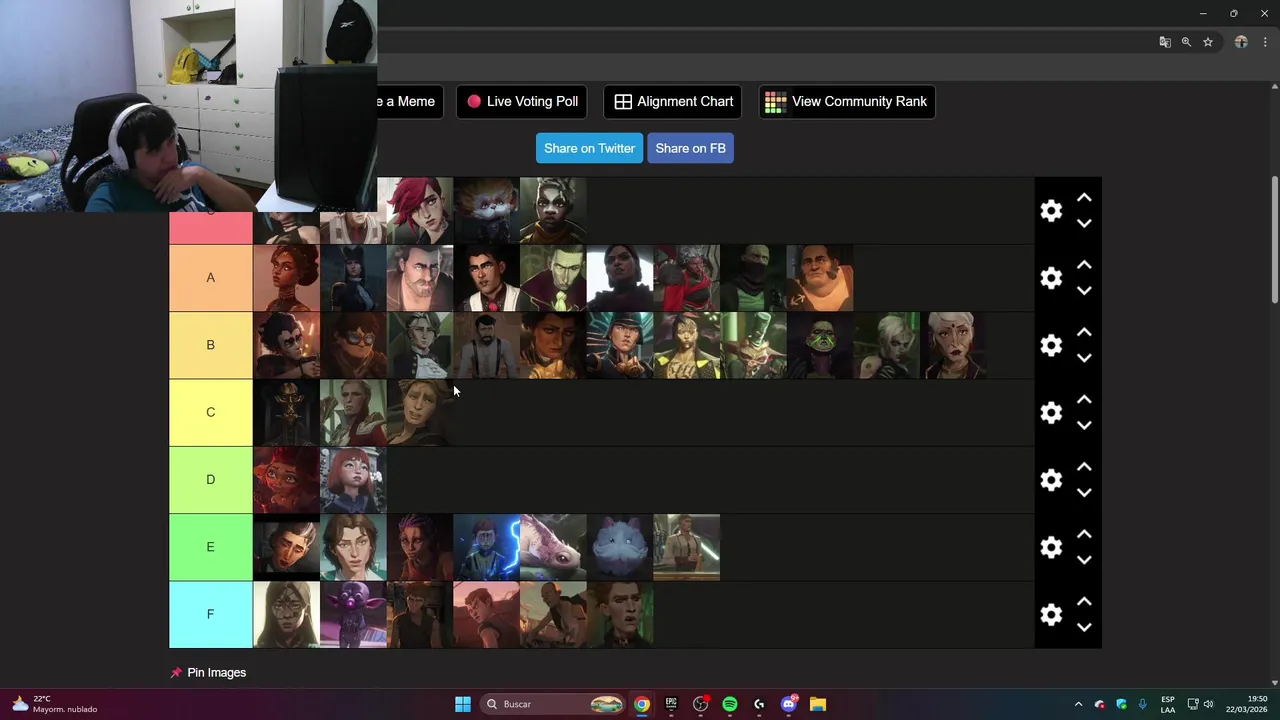Screen dimensions: 1280x720
Task: Open the Alignment Chart
Action: tap(673, 101)
